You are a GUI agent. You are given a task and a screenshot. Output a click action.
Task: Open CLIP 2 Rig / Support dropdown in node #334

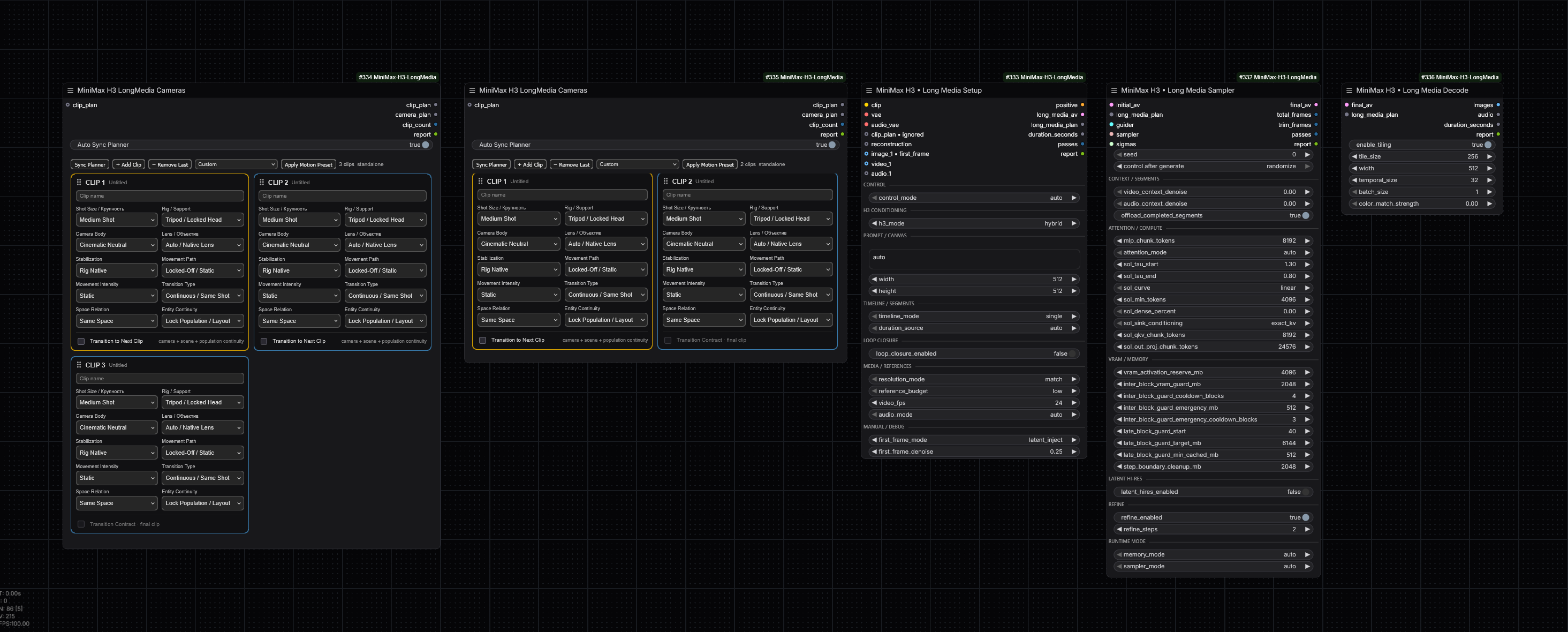[x=385, y=220]
